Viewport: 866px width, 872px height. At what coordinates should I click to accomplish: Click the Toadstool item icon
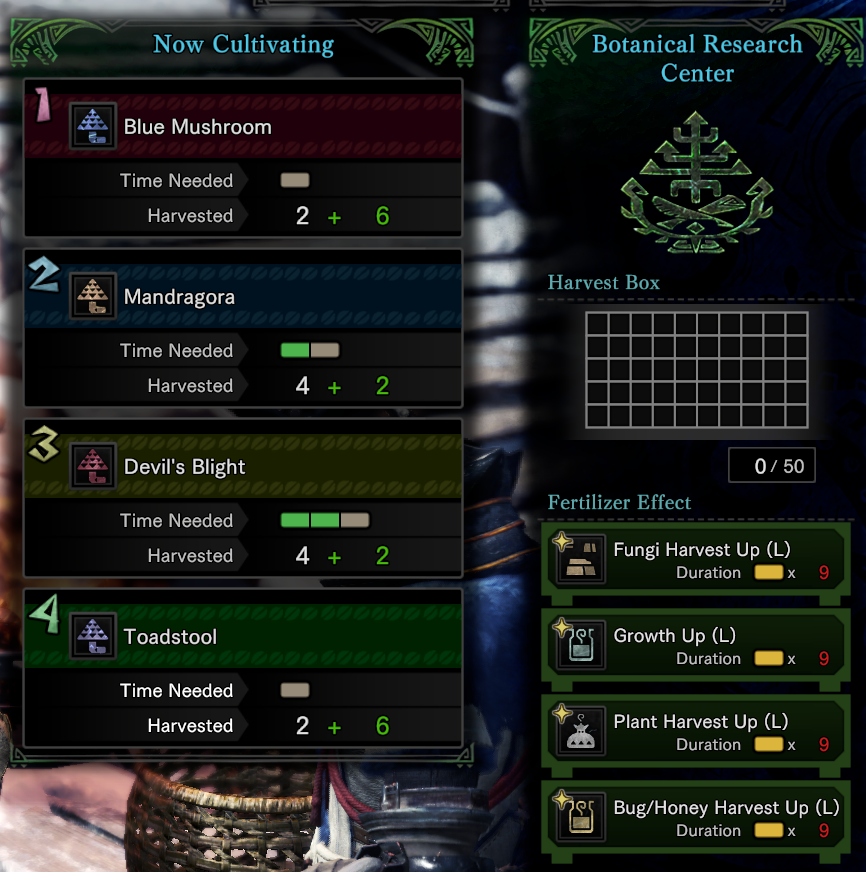click(x=93, y=636)
